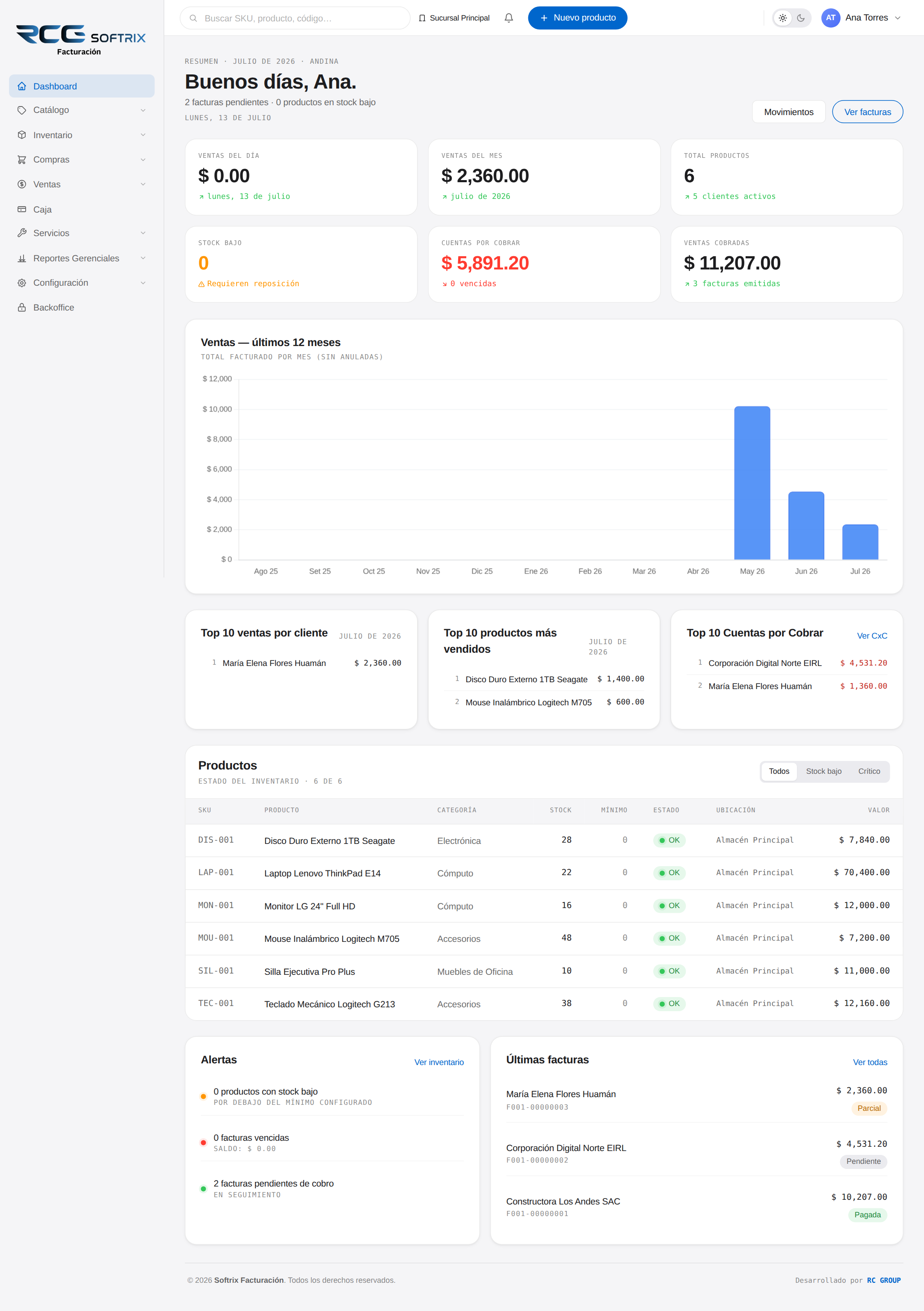Switch to dark theme moon icon
This screenshot has width=924, height=1311.
tap(801, 18)
